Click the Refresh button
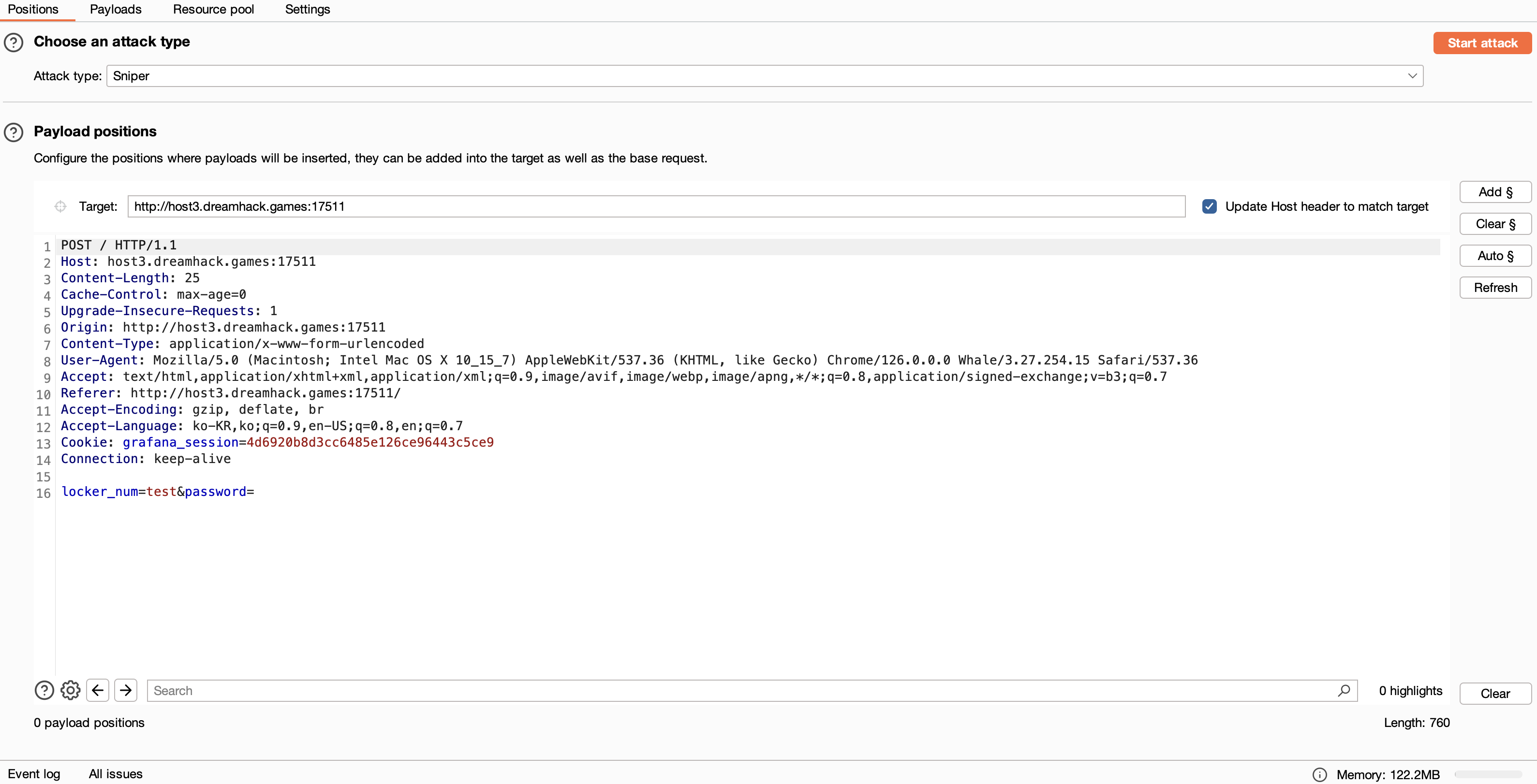 tap(1495, 288)
